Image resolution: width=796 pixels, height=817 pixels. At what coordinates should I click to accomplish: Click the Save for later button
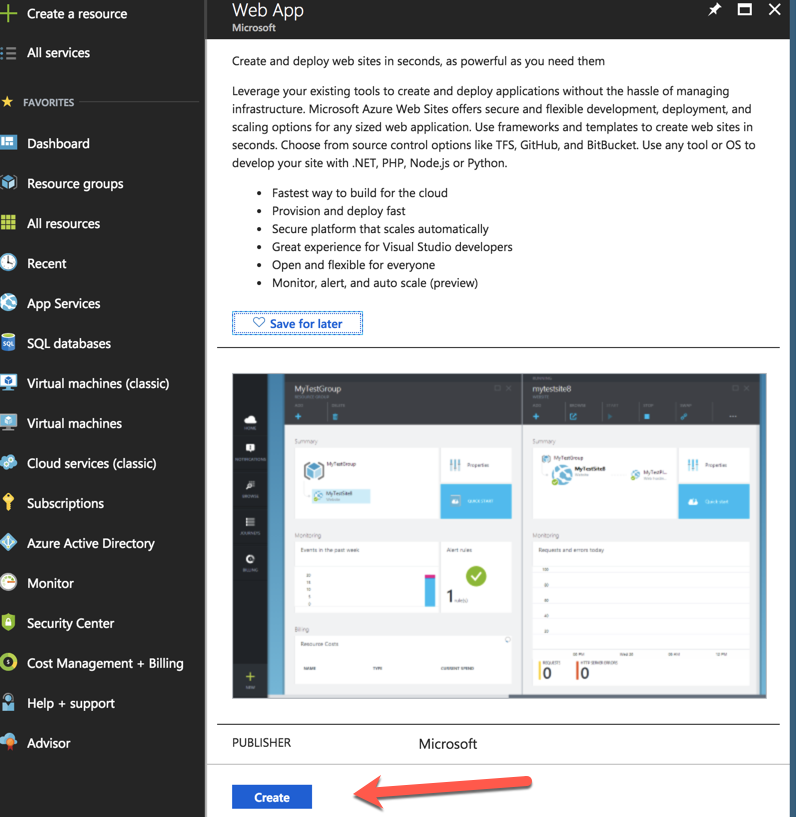(x=297, y=323)
